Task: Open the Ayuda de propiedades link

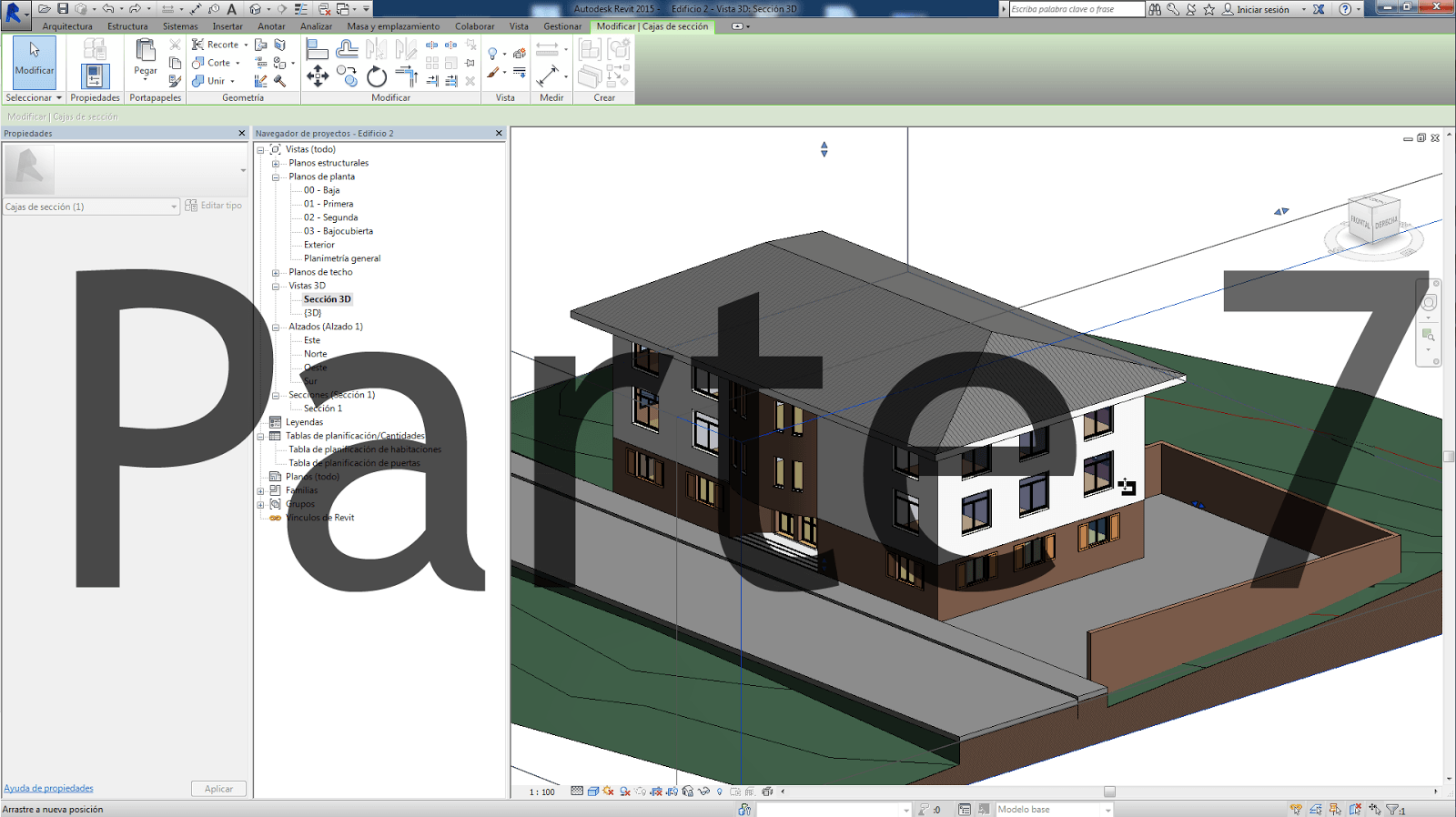Action: (48, 788)
